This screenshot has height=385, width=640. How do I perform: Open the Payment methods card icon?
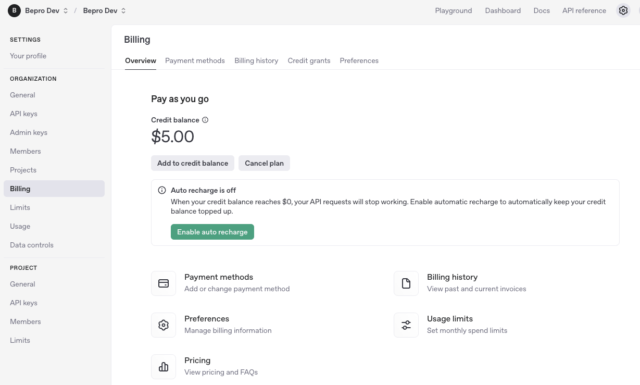163,283
